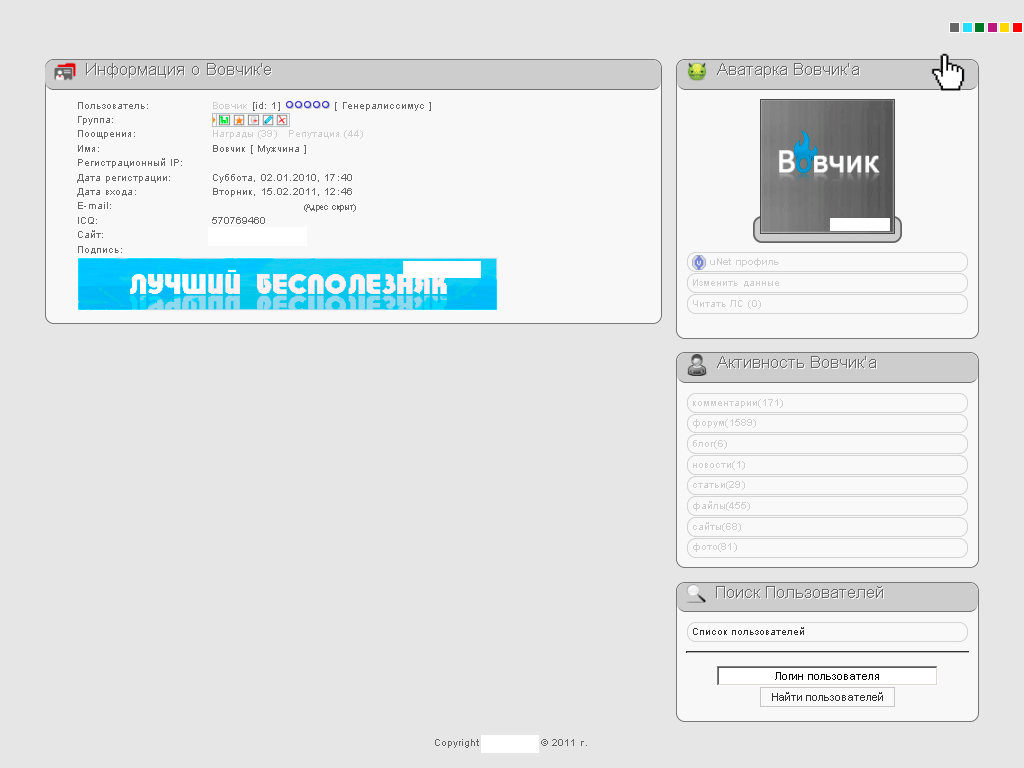Pick the yellow theme color swatch
Image resolution: width=1024 pixels, height=768 pixels.
click(x=1005, y=27)
